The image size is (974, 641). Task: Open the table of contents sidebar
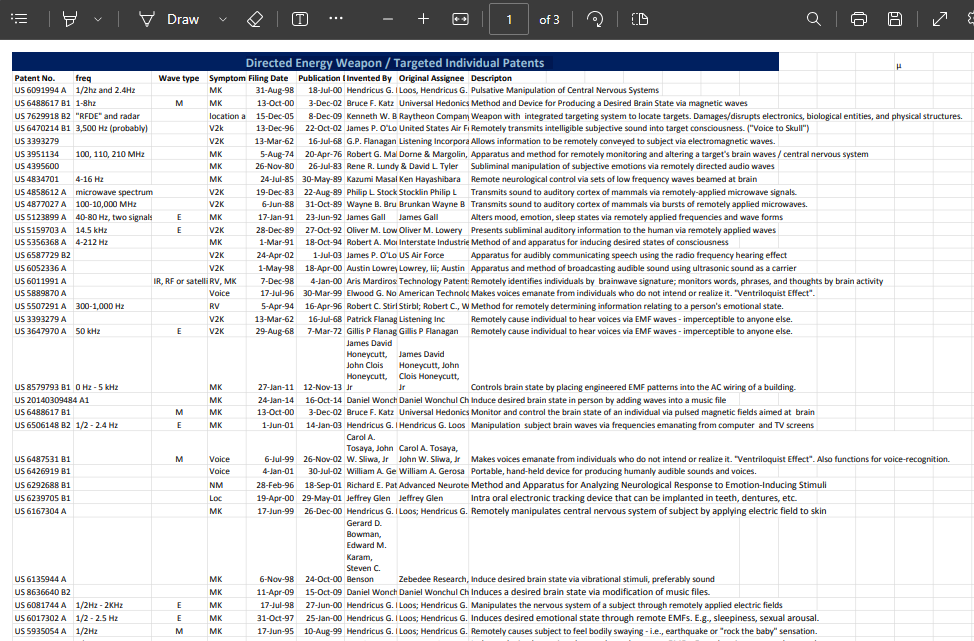(19, 19)
